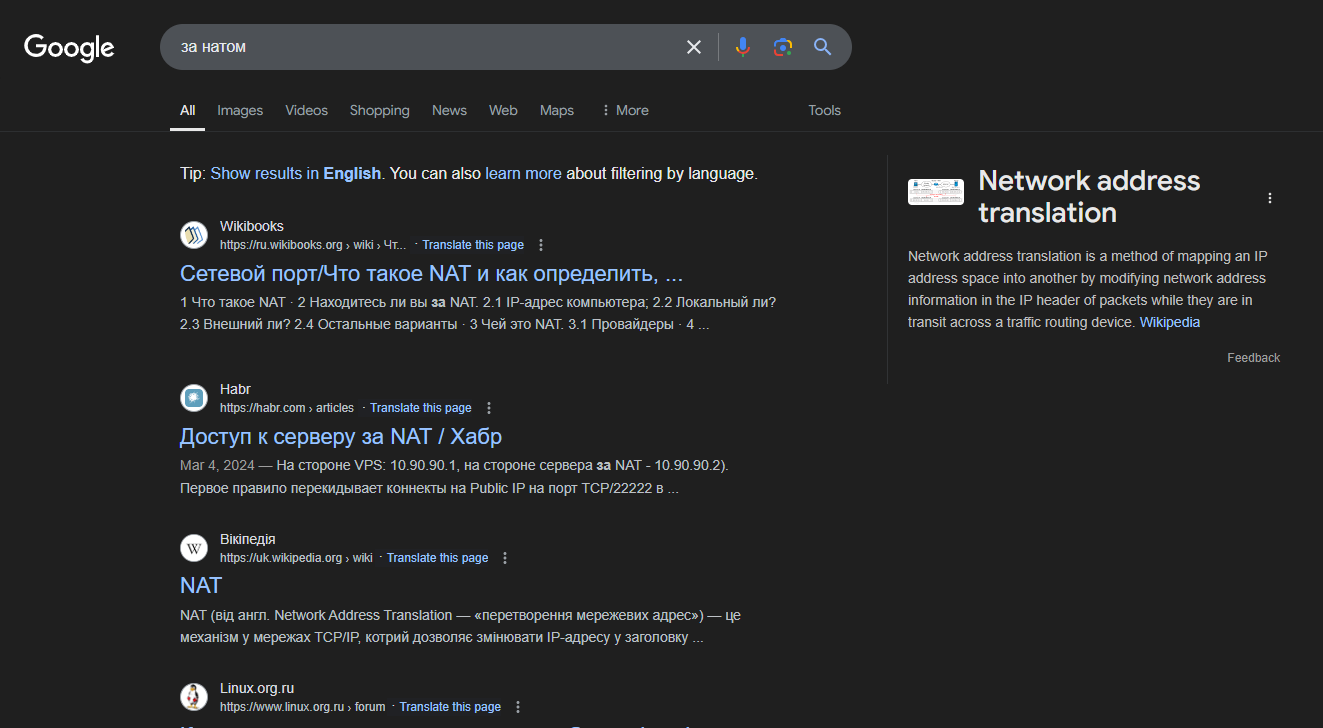
Task: Open the Maps tab
Action: 557,110
